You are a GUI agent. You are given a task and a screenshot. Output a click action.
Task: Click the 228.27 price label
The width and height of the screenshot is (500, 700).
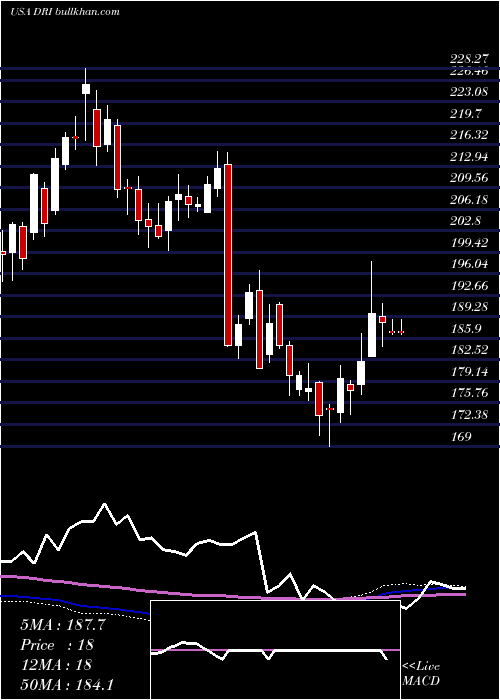tap(469, 59)
